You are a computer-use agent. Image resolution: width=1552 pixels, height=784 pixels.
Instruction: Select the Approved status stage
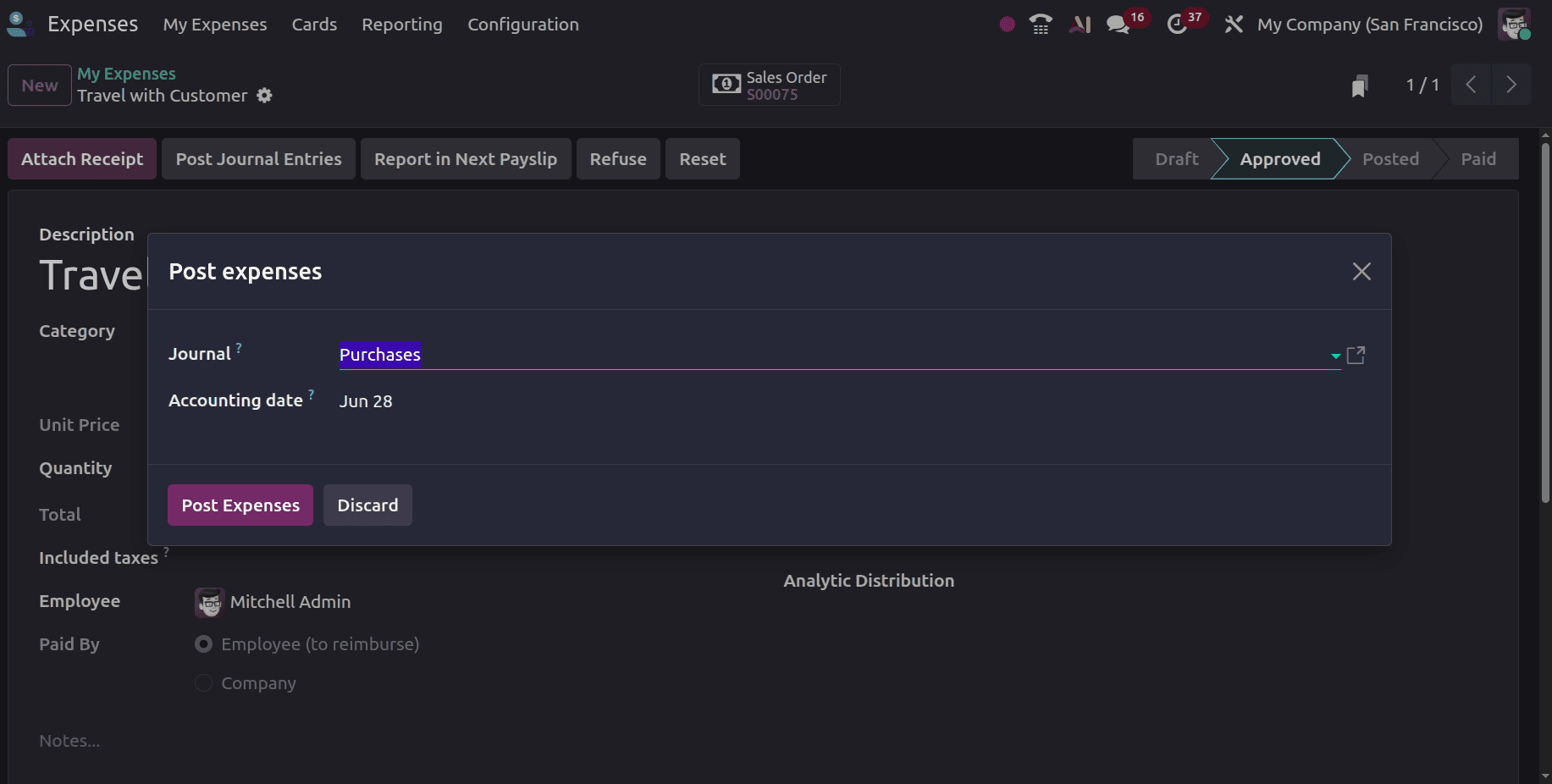click(1280, 159)
